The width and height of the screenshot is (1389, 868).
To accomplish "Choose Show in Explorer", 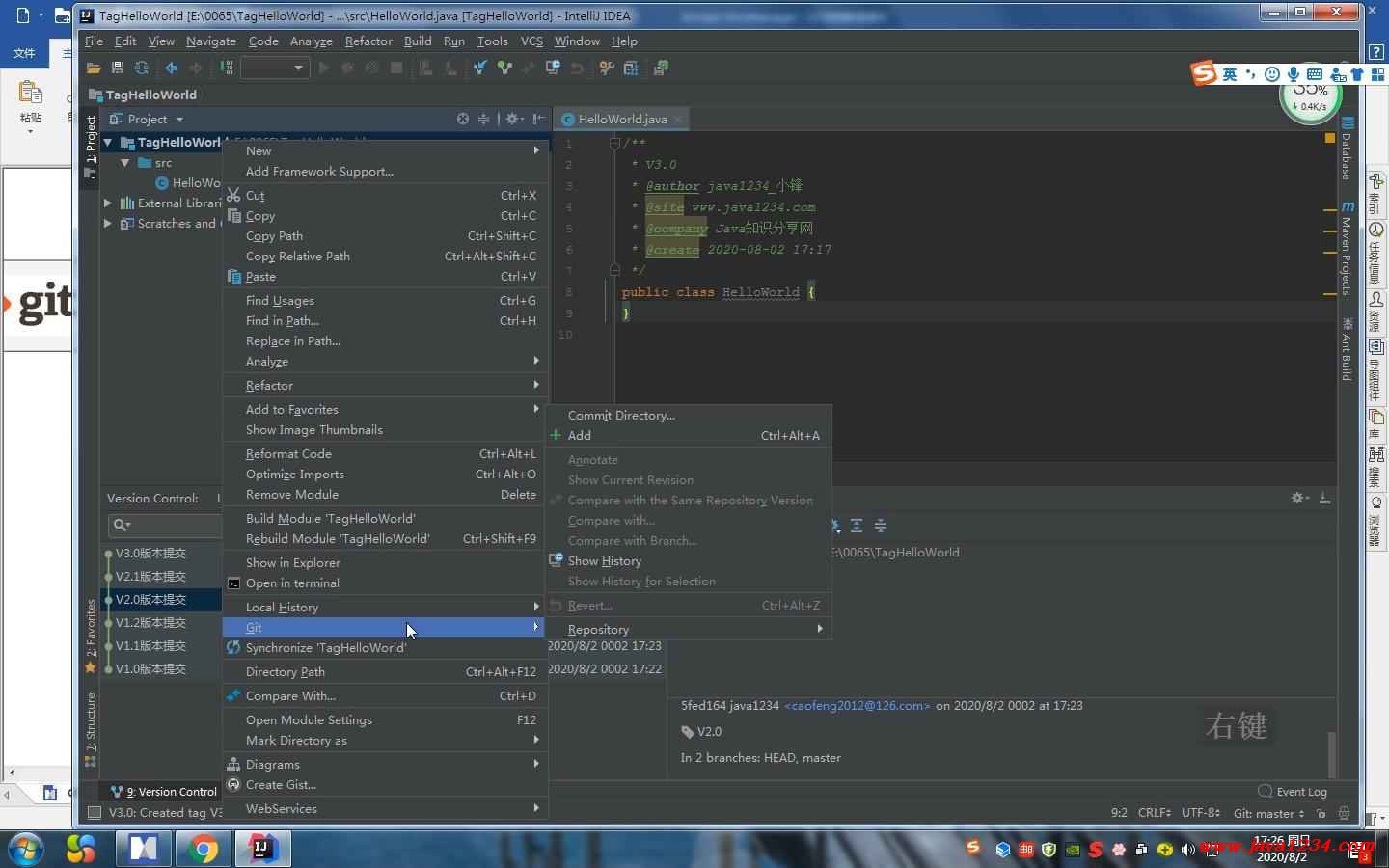I will 385,562.
